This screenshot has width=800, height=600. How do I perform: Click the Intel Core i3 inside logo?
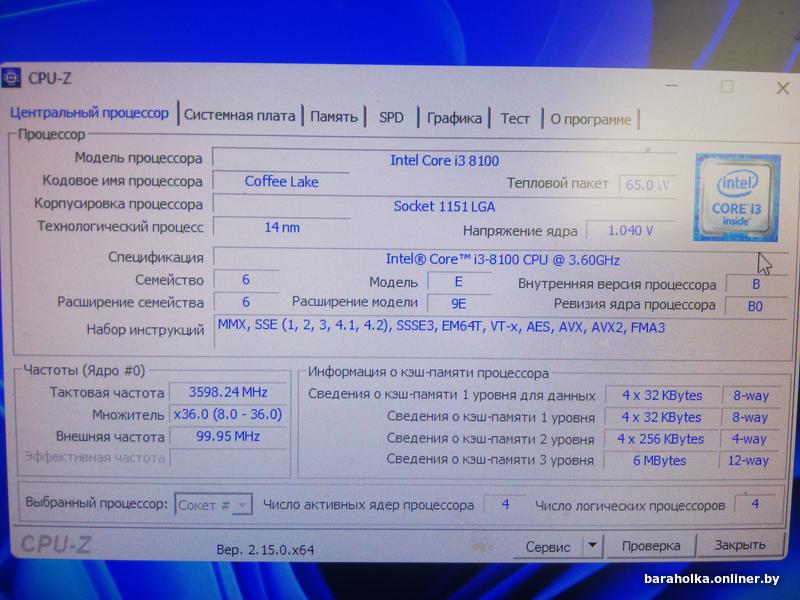[x=736, y=197]
